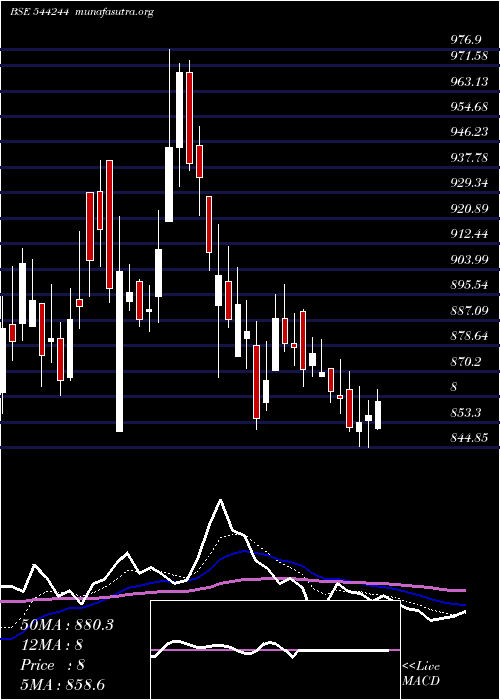
Task: Select the 929.34 price level label
Action: (x=469, y=183)
